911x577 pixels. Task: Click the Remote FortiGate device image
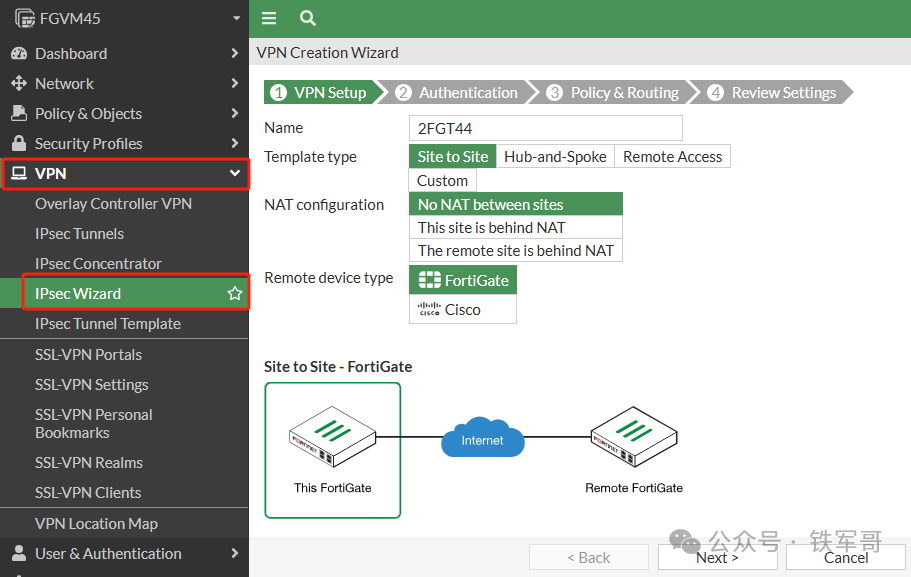pos(634,436)
